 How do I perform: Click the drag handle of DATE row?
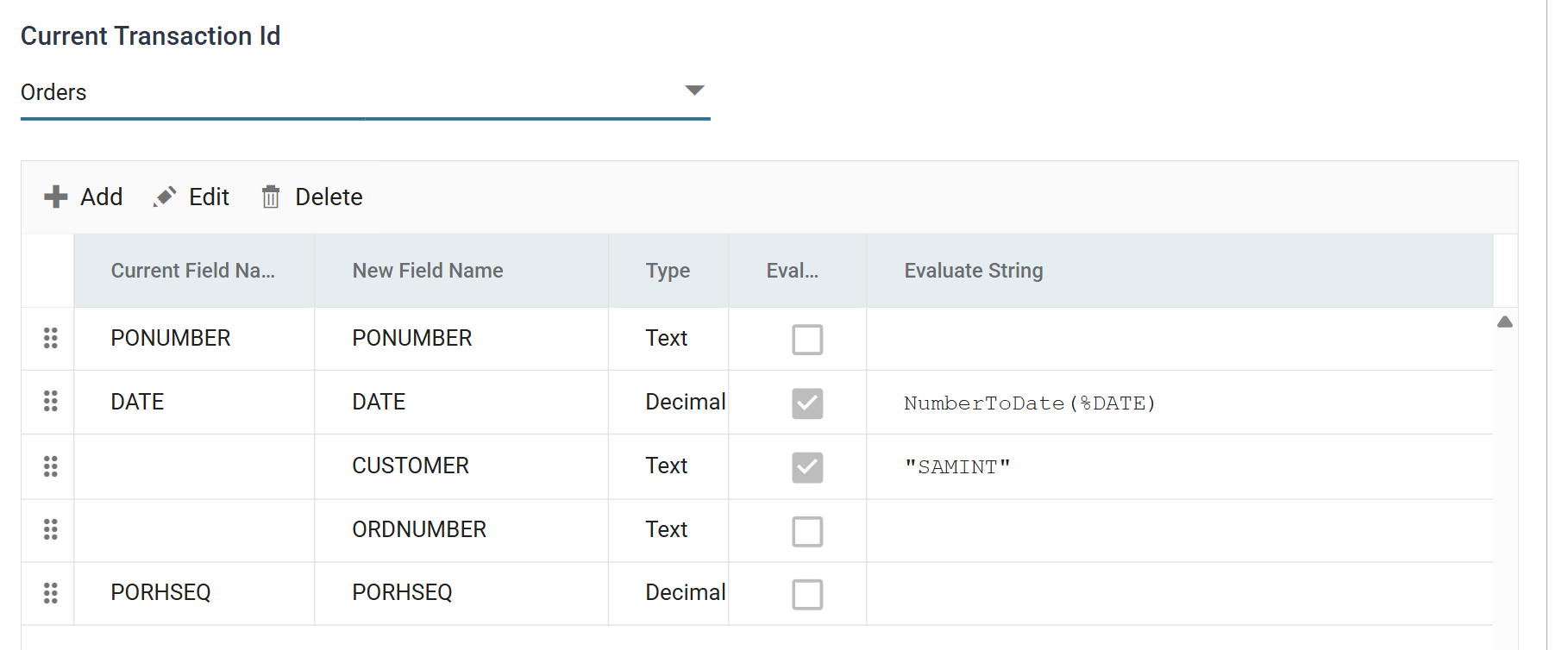tap(51, 401)
